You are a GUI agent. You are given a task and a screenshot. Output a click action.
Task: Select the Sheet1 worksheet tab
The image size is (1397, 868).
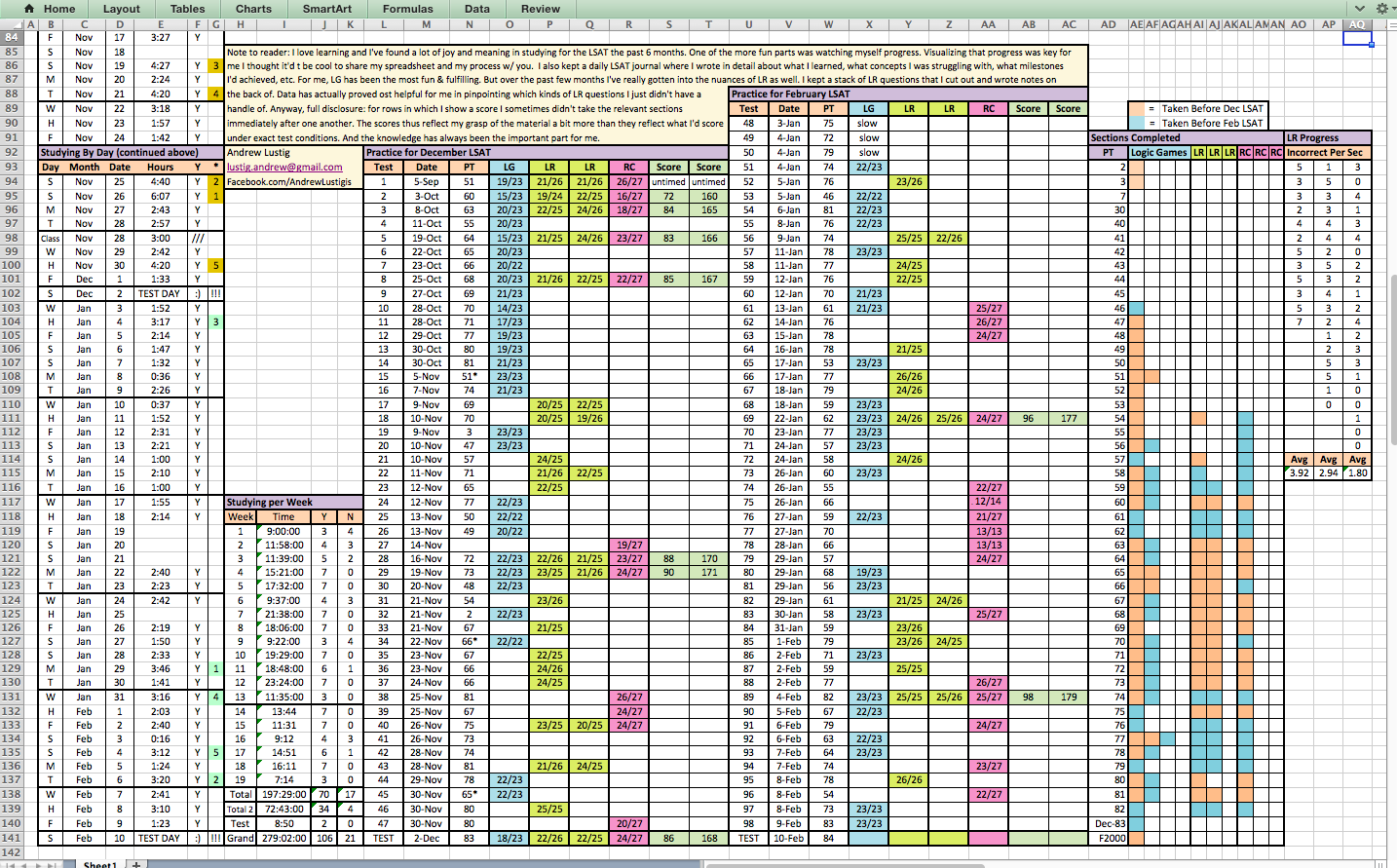99,864
